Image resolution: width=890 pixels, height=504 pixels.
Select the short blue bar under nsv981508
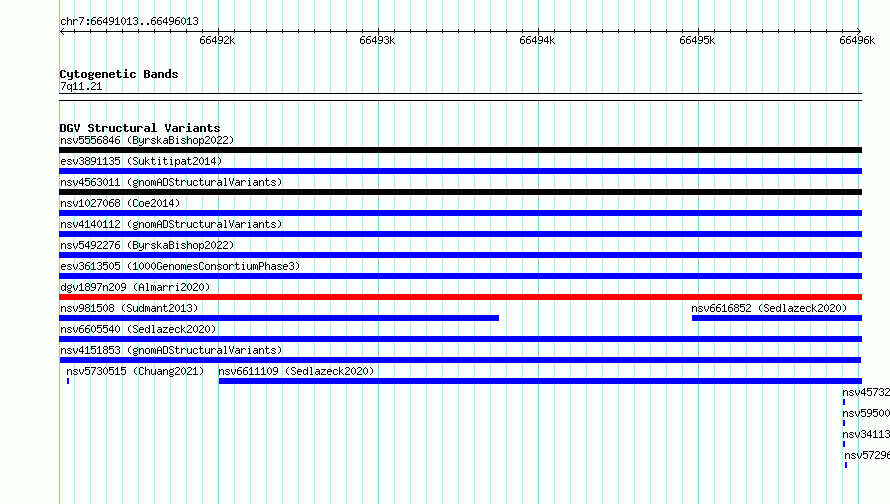pyautogui.click(x=279, y=318)
